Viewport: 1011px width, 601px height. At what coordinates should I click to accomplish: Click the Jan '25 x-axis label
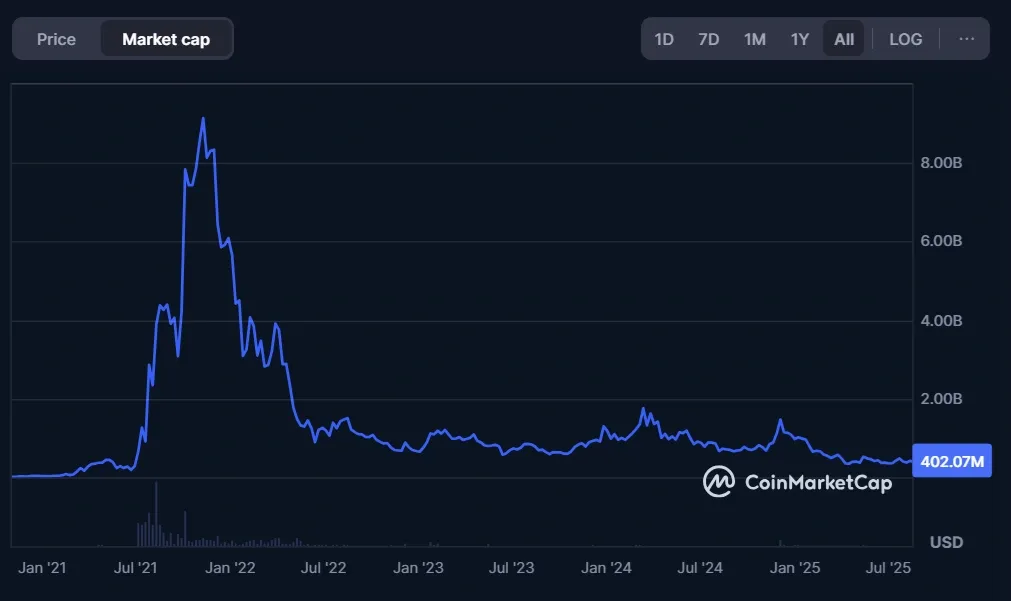tap(796, 568)
